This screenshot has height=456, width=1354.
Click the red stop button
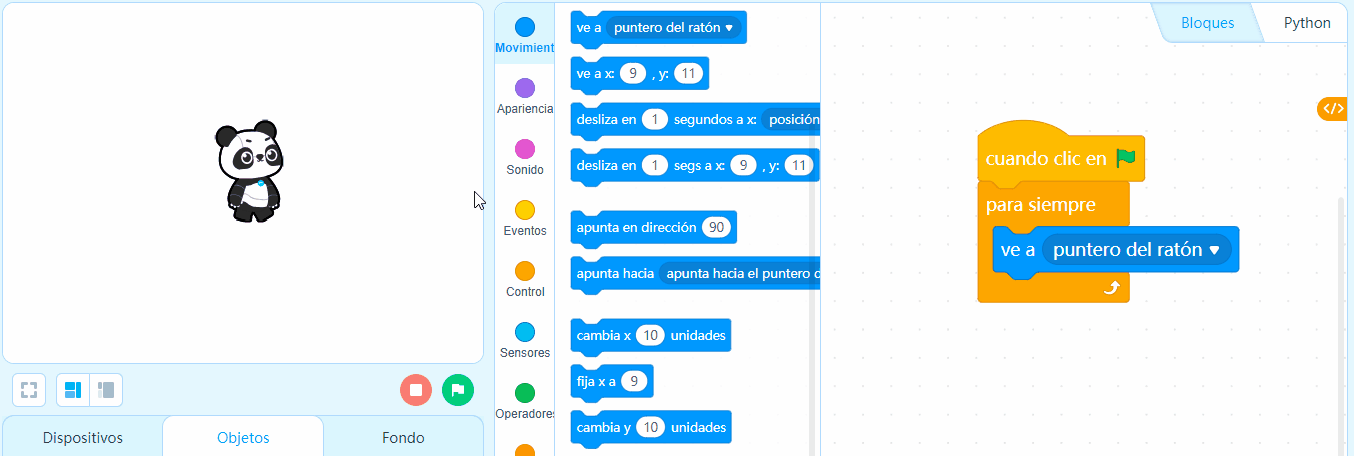(x=416, y=390)
